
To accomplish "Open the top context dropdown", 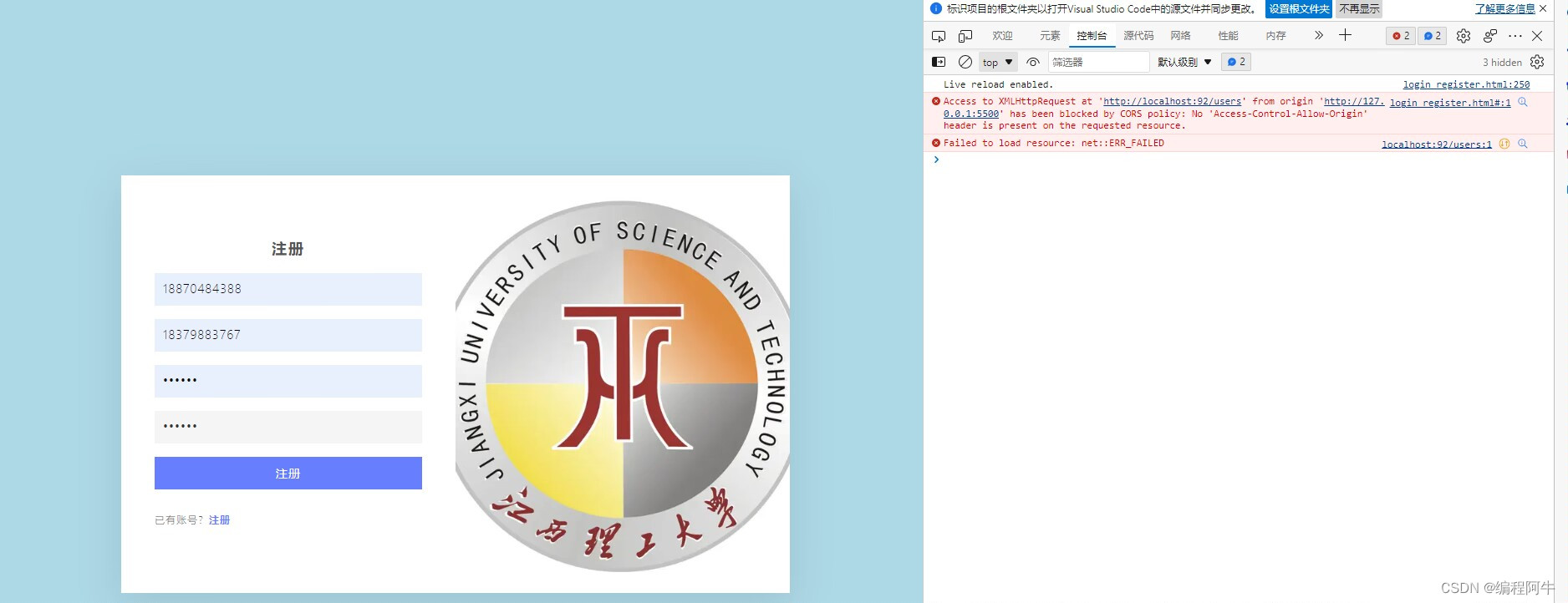I will (x=998, y=62).
